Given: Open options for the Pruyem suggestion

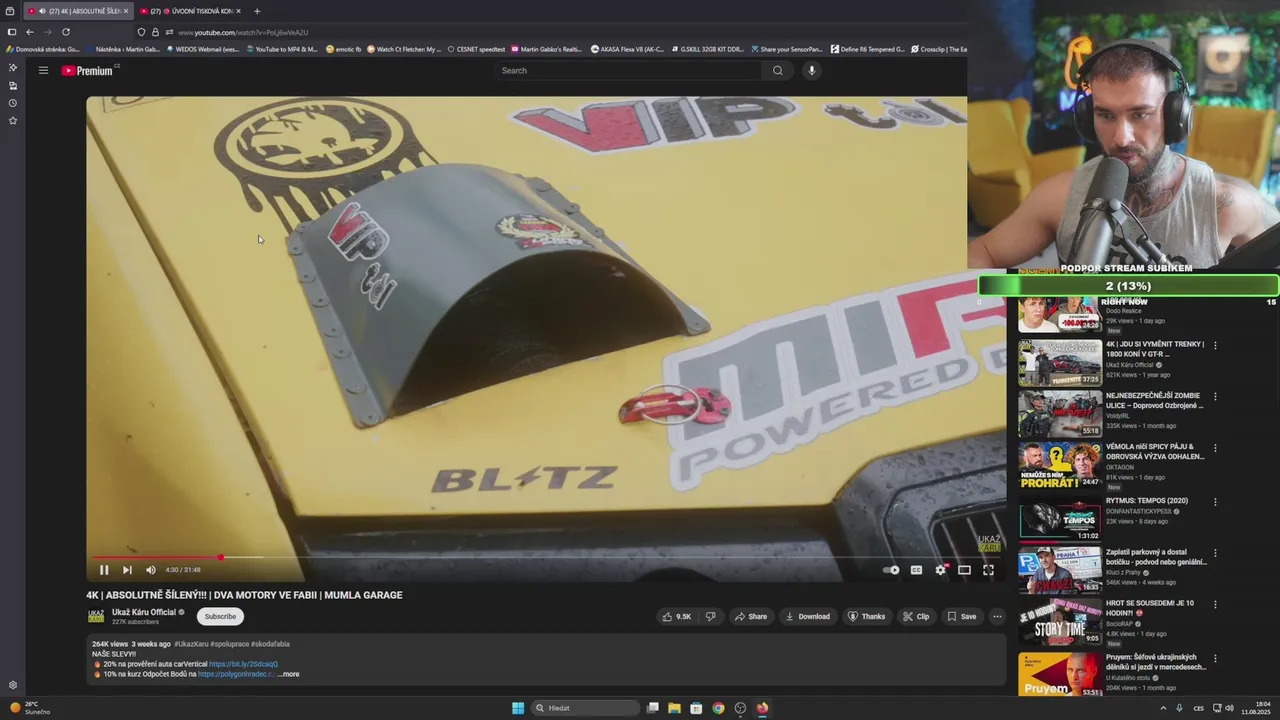Looking at the screenshot, I should 1215,658.
